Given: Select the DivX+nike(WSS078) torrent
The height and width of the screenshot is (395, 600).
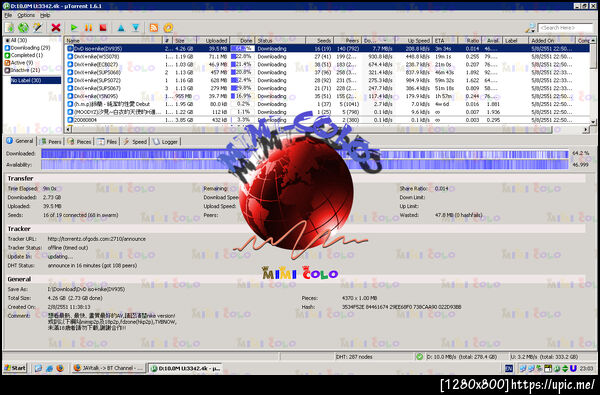Looking at the screenshot, I should tap(327, 57).
